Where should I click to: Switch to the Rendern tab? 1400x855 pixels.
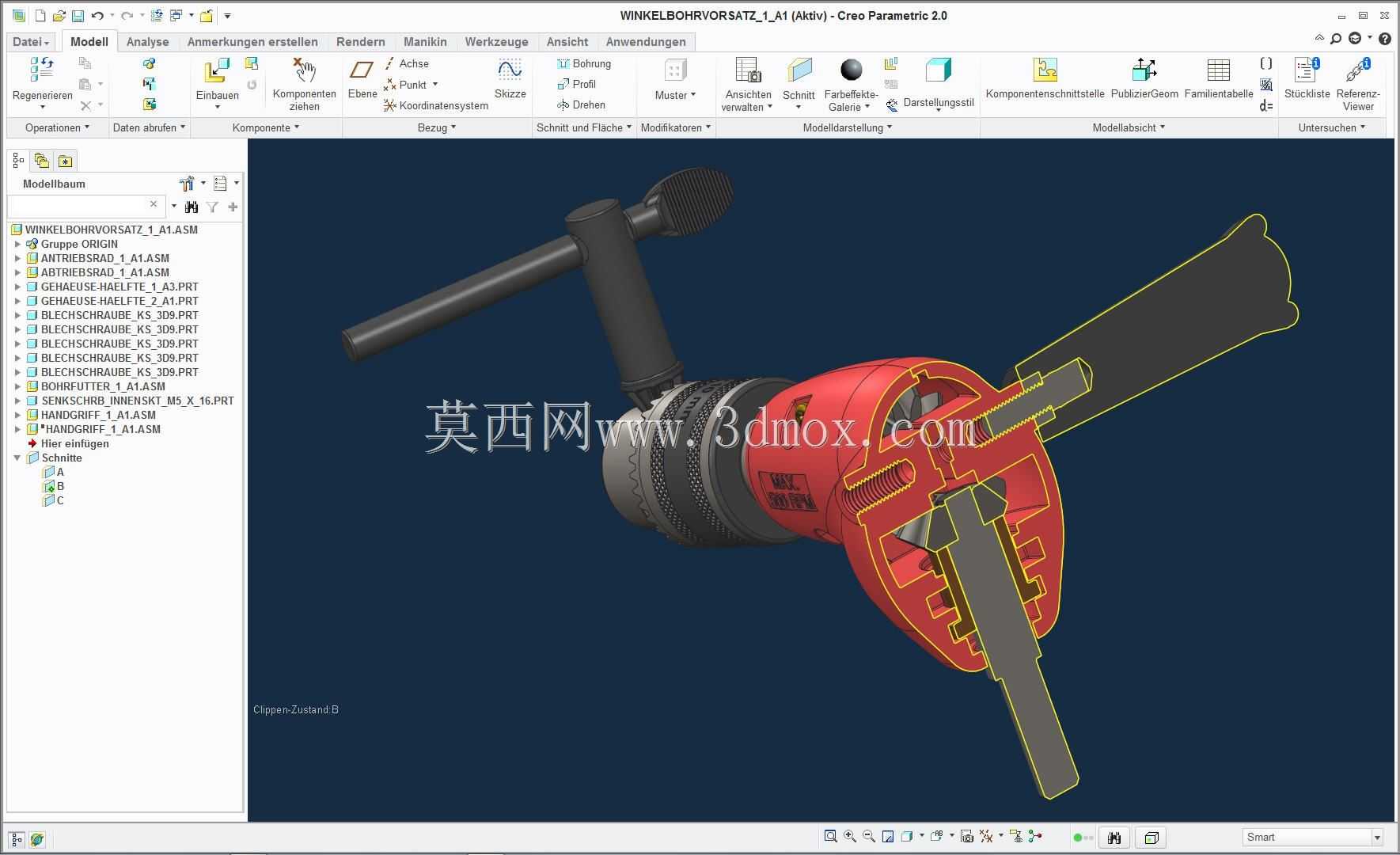click(360, 41)
